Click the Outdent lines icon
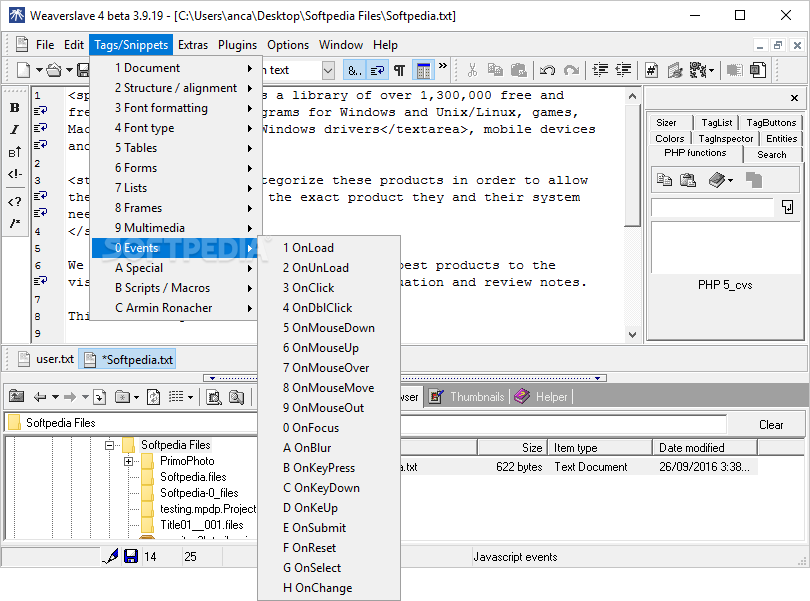Viewport: 810px width, 601px height. tap(624, 70)
